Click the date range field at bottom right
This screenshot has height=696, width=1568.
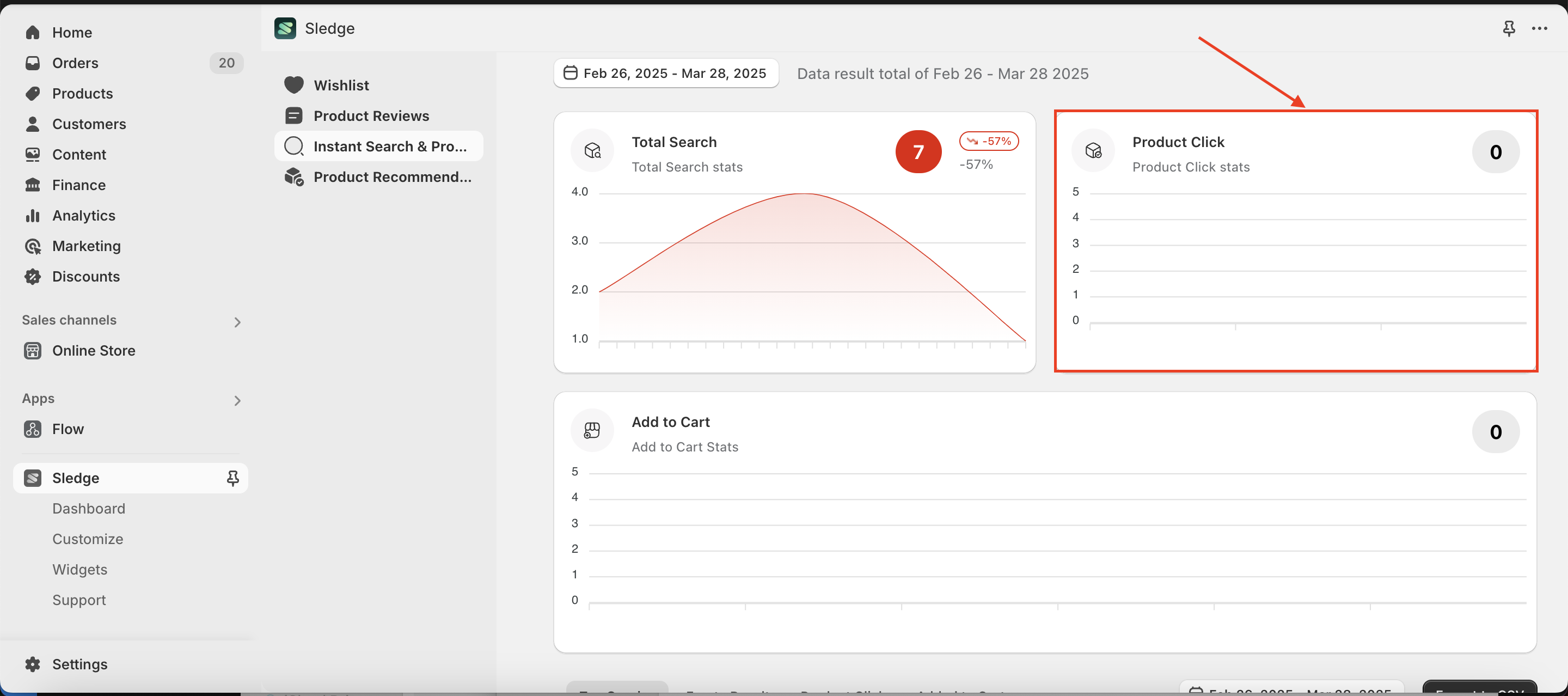(x=1290, y=691)
